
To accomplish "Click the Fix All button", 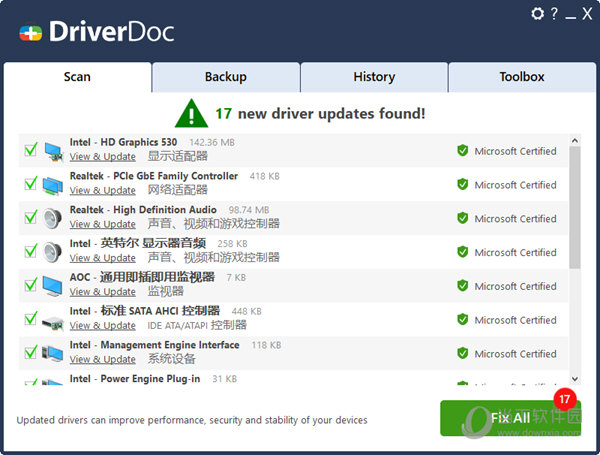I will click(x=510, y=418).
